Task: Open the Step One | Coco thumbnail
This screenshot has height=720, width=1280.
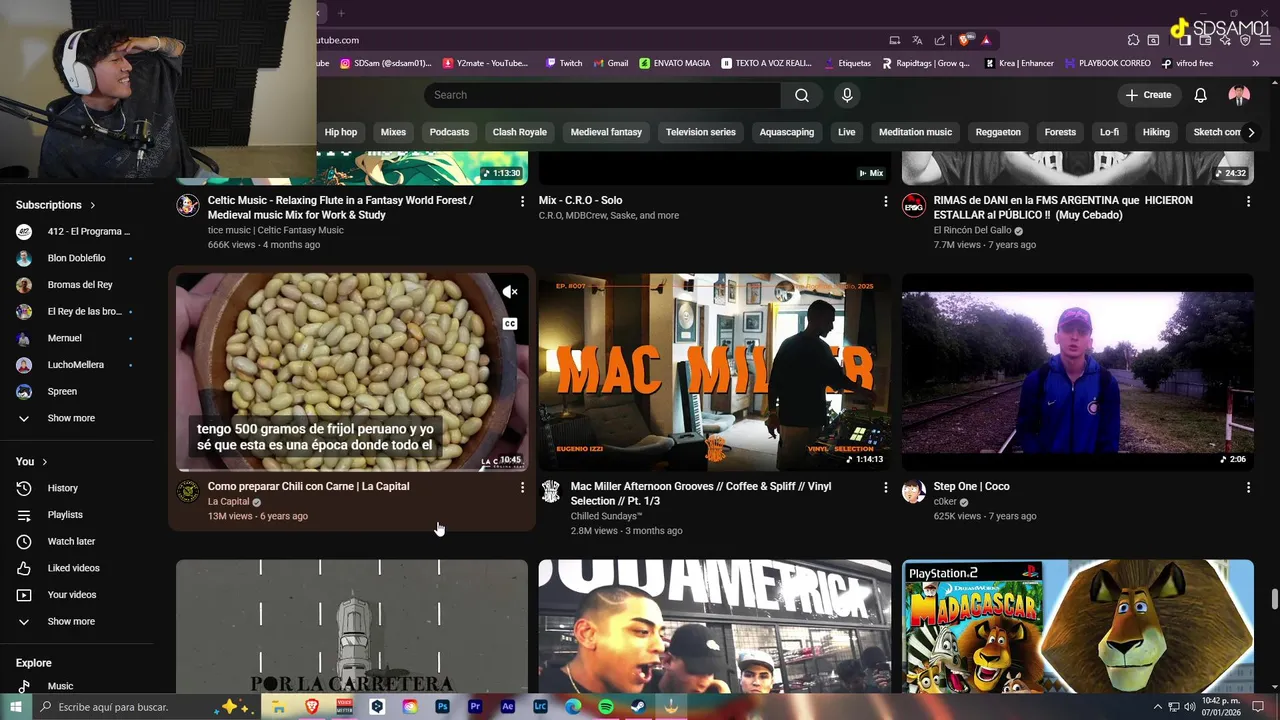Action: 1078,372
